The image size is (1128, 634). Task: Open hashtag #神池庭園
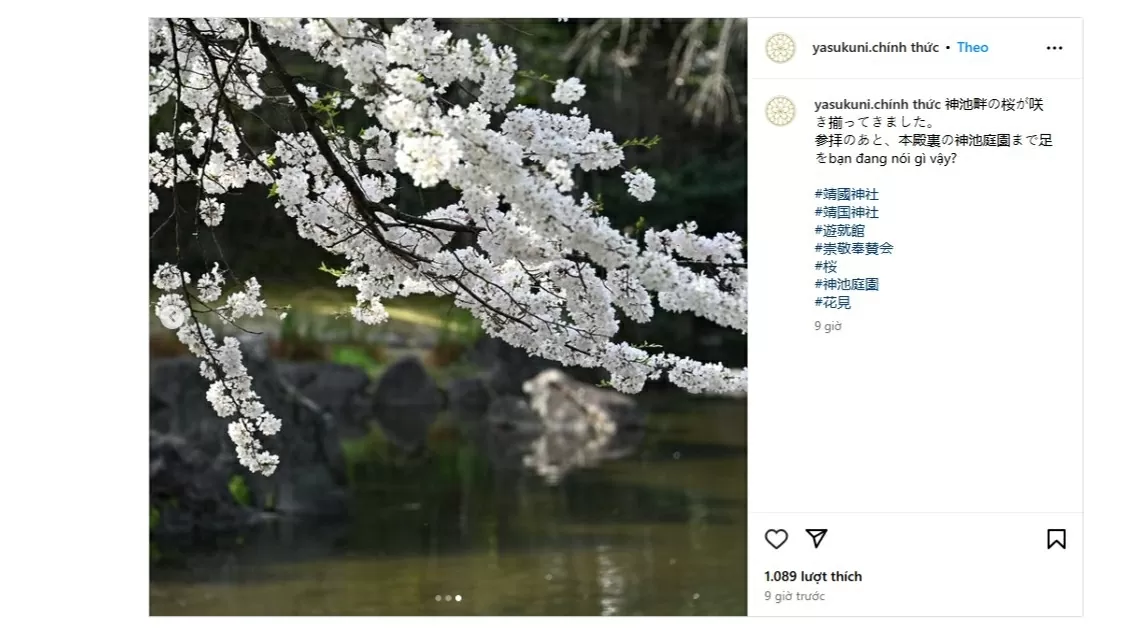click(846, 284)
